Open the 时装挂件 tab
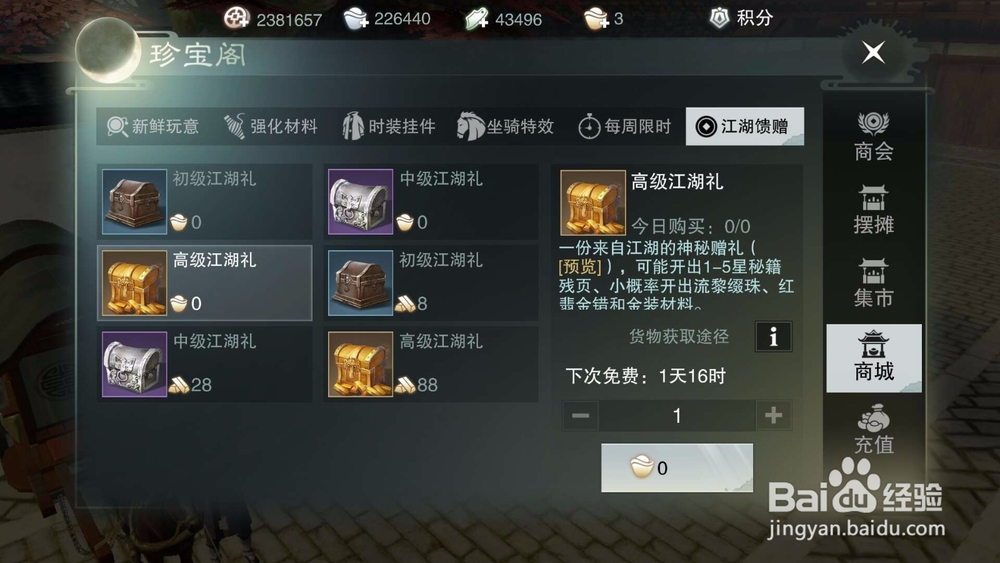 click(x=388, y=126)
